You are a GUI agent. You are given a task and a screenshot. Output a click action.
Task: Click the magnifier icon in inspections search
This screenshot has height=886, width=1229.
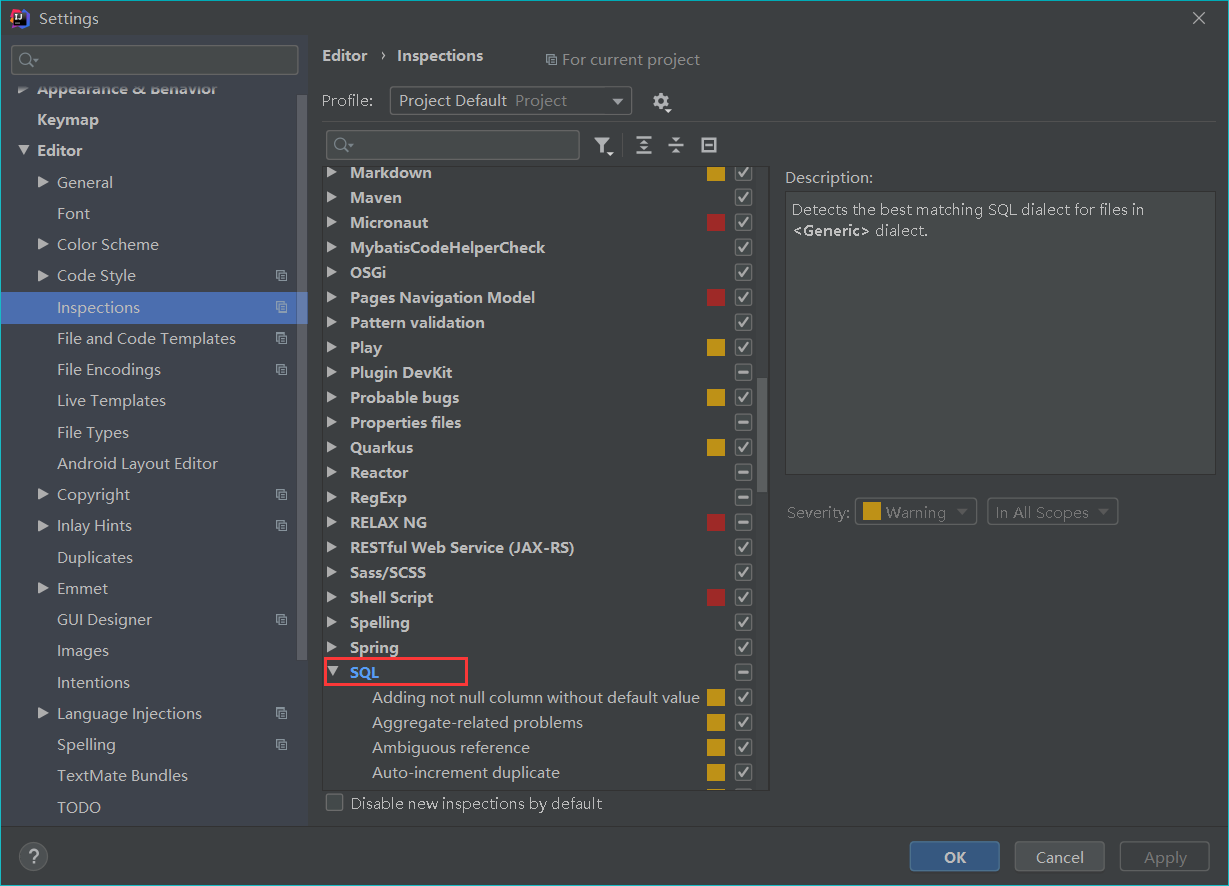click(343, 146)
